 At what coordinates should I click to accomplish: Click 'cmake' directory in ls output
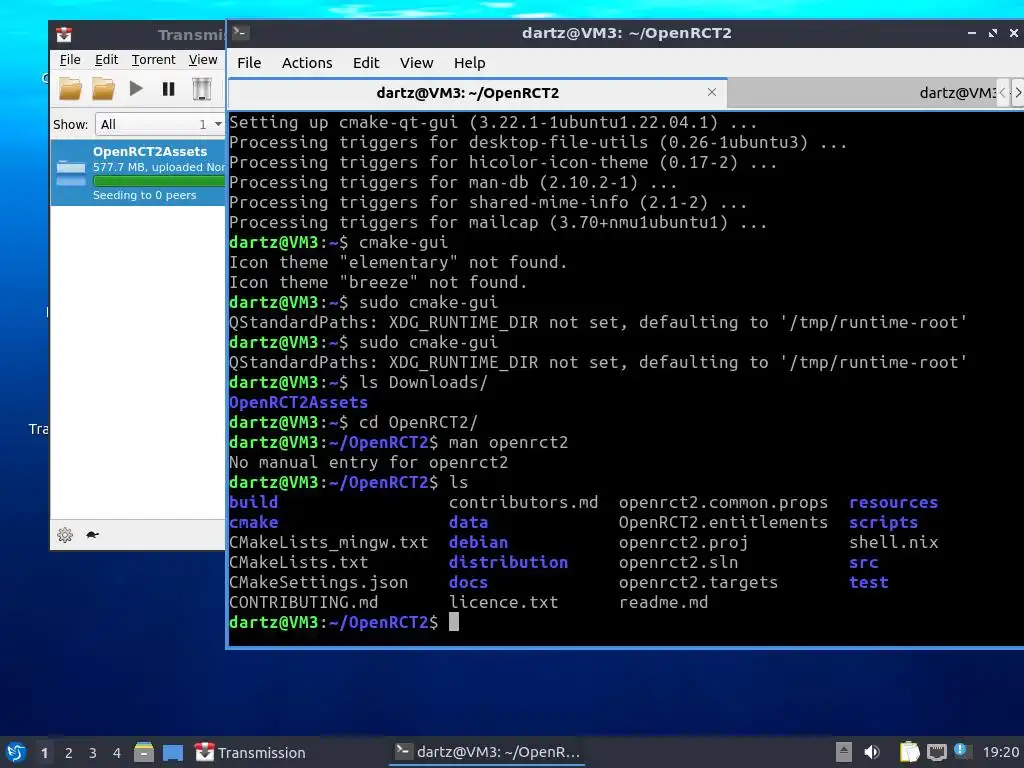pyautogui.click(x=253, y=522)
